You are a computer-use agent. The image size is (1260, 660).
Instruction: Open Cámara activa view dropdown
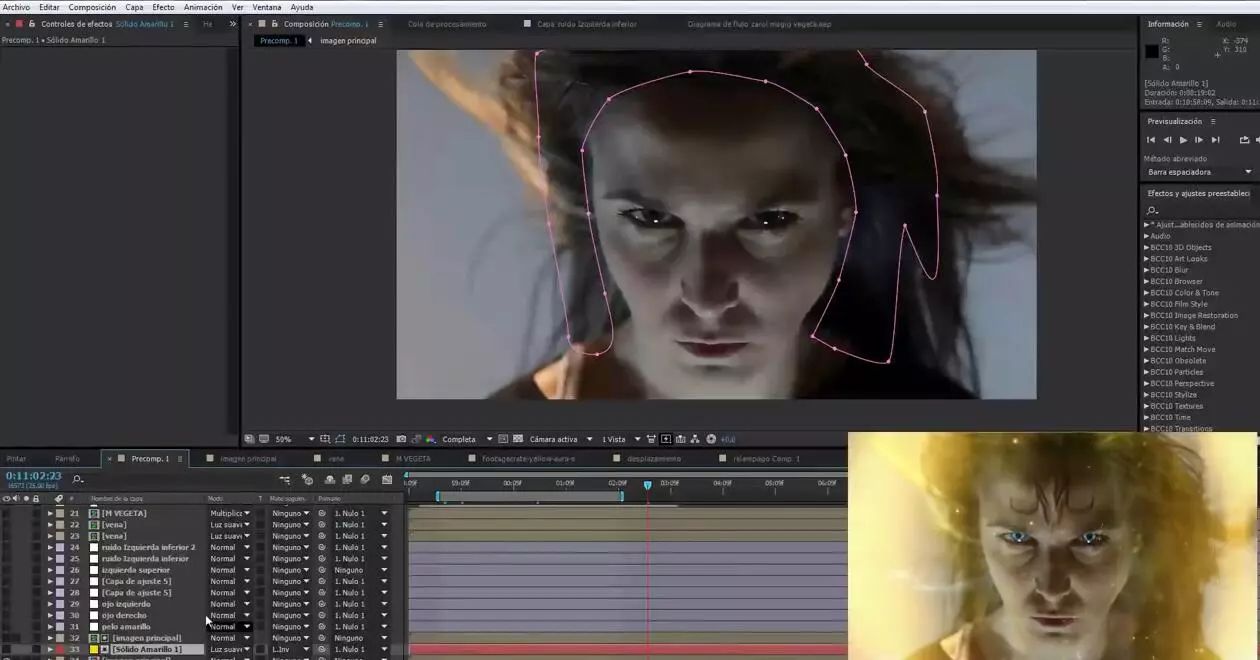coord(559,439)
